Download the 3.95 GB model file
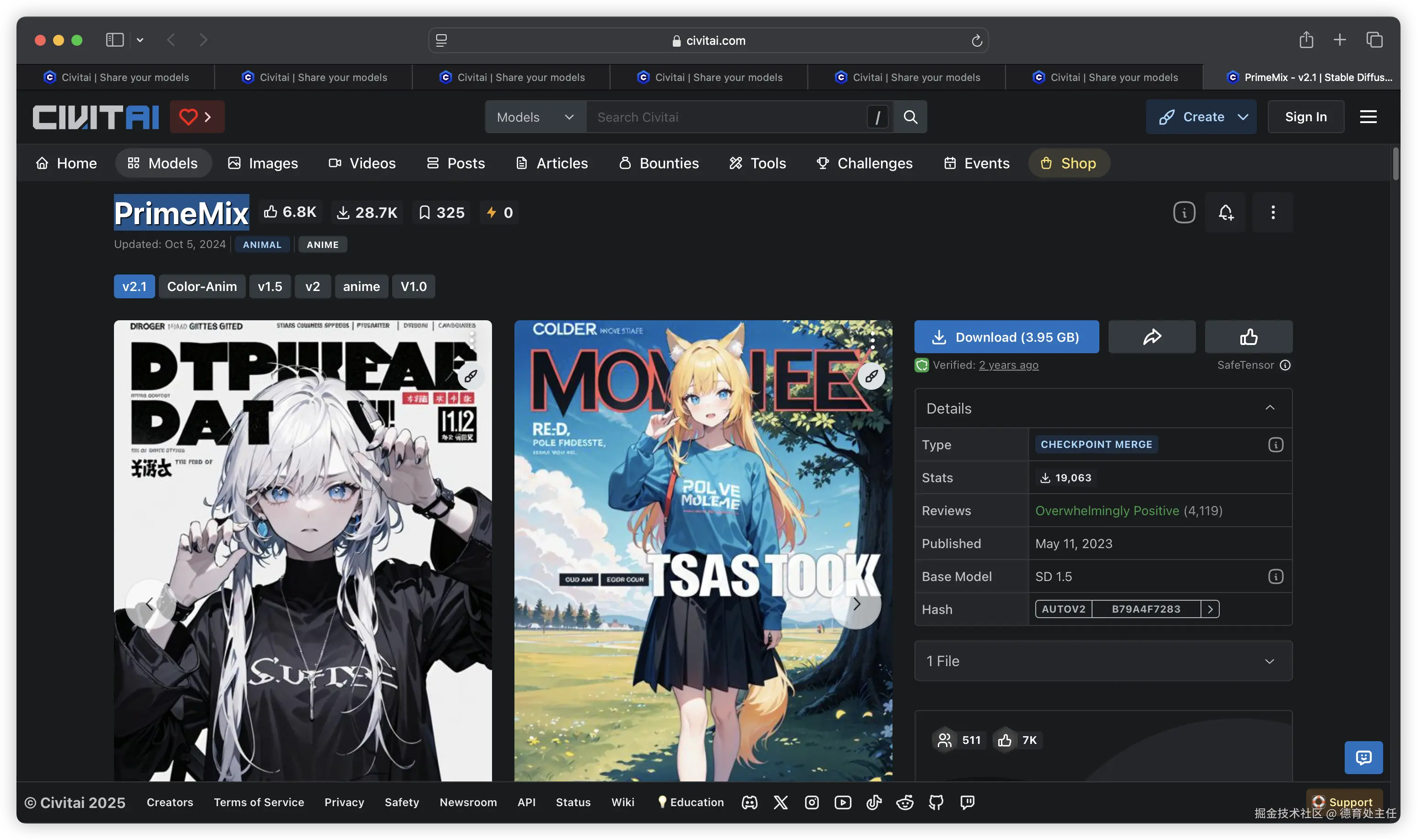1417x840 pixels. pos(1006,336)
